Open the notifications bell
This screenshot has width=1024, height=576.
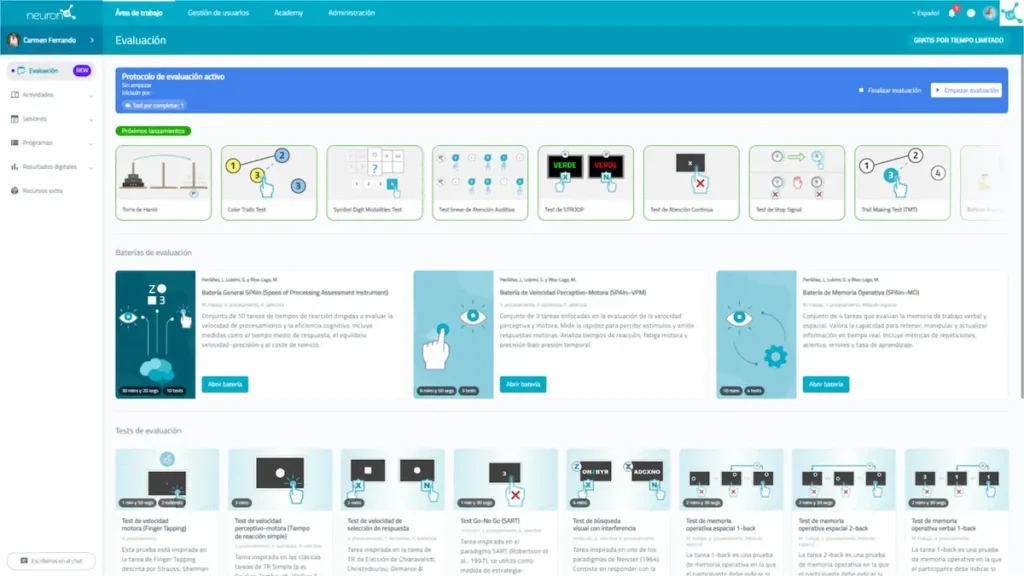(x=952, y=13)
